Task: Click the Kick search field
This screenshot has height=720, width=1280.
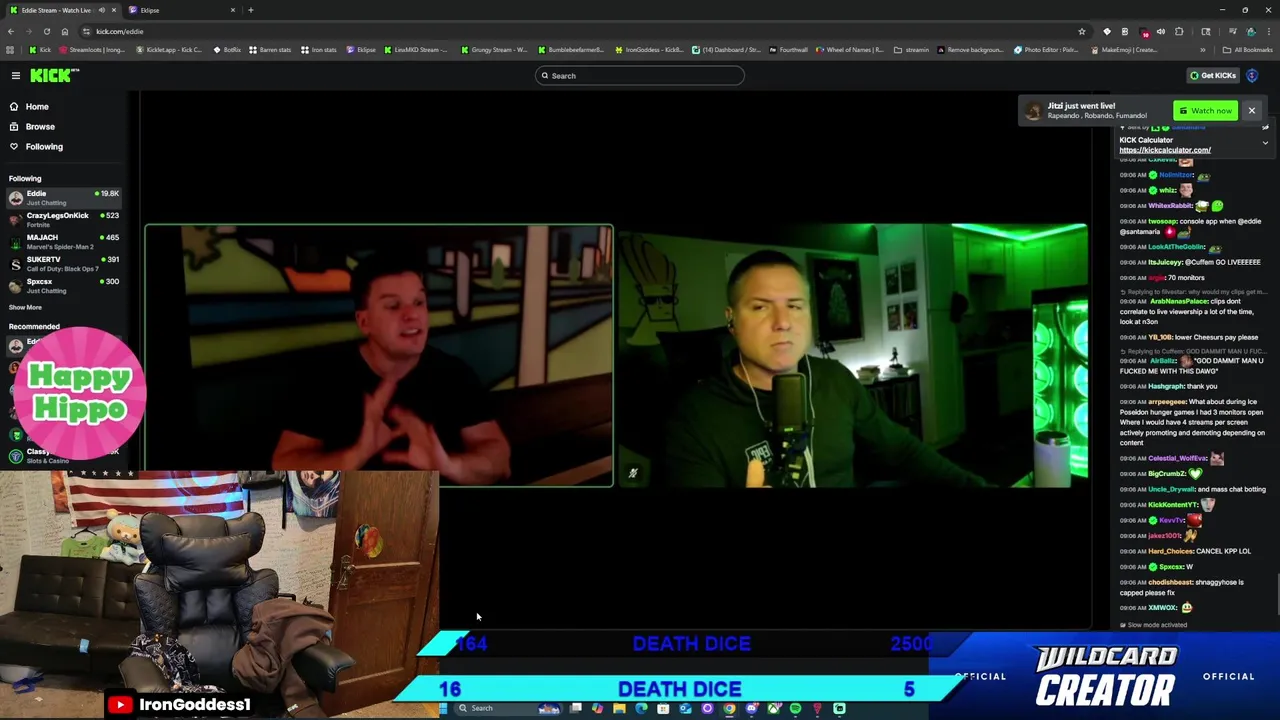Action: tap(640, 75)
